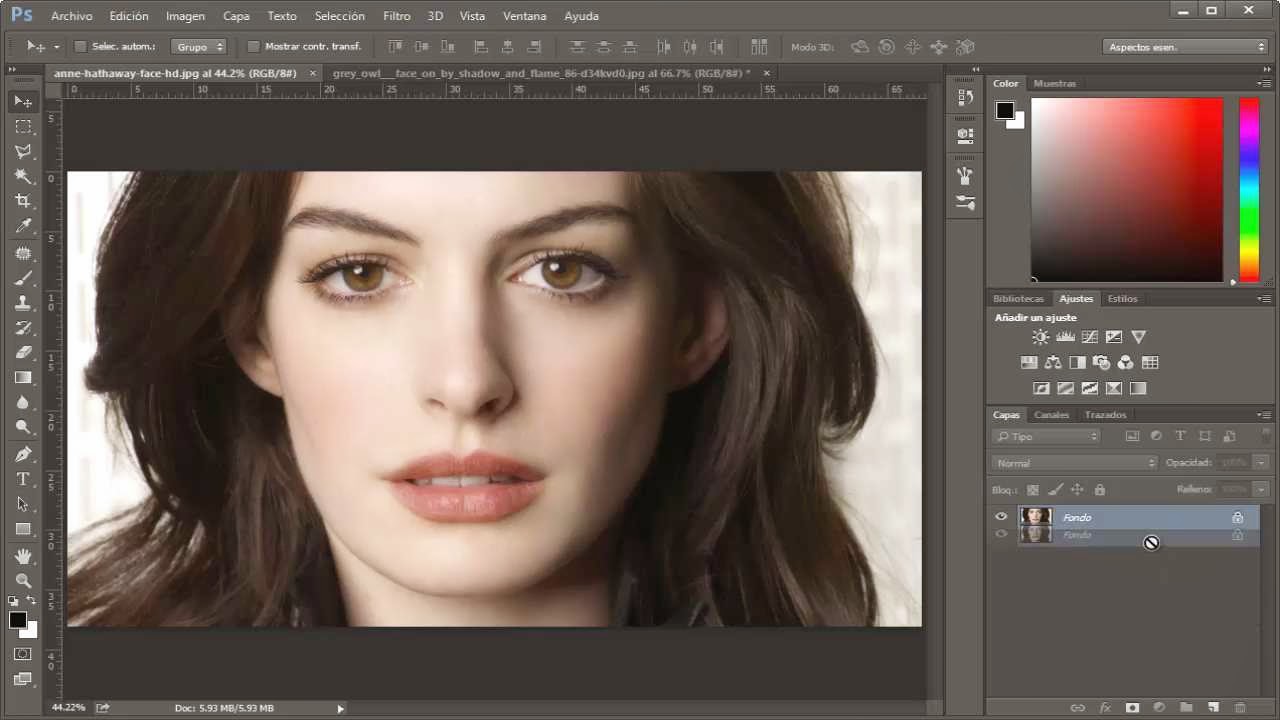This screenshot has width=1280, height=720.
Task: Open the Capas panel flyout menu
Action: pos(1264,414)
